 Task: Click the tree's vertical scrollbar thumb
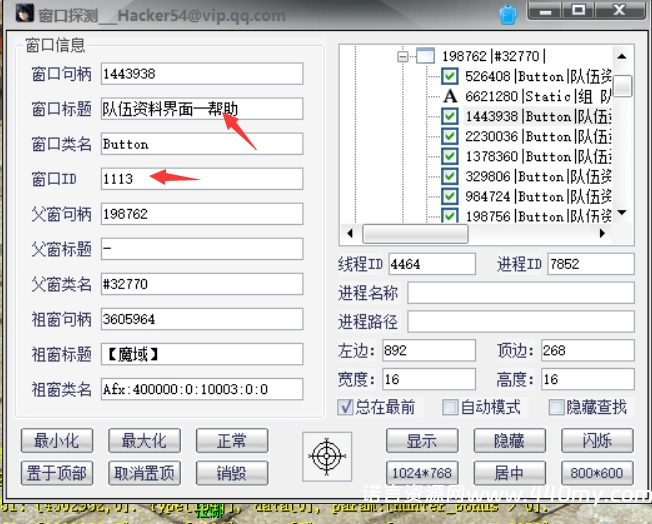tap(622, 86)
